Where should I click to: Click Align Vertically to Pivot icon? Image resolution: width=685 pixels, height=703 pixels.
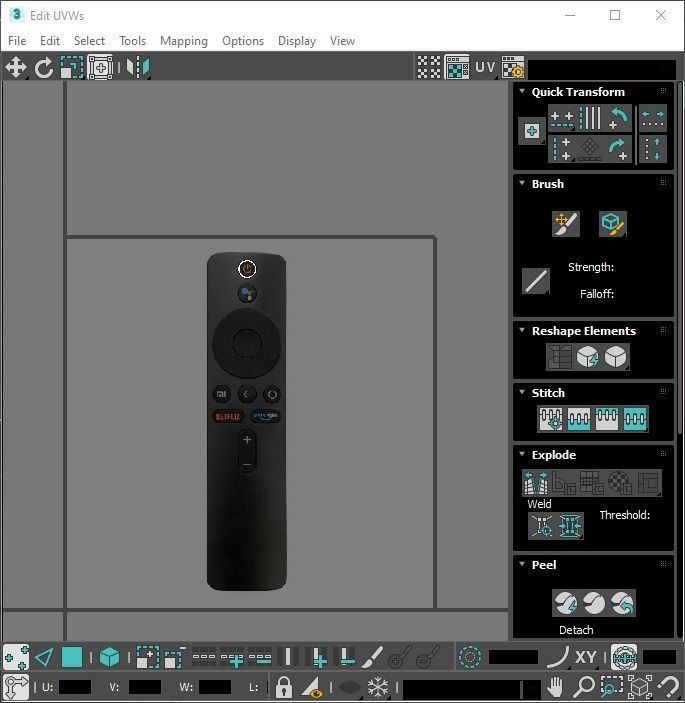(562, 149)
